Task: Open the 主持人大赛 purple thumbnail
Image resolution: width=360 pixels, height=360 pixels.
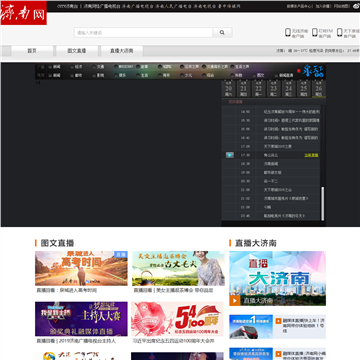Action: click(81, 319)
